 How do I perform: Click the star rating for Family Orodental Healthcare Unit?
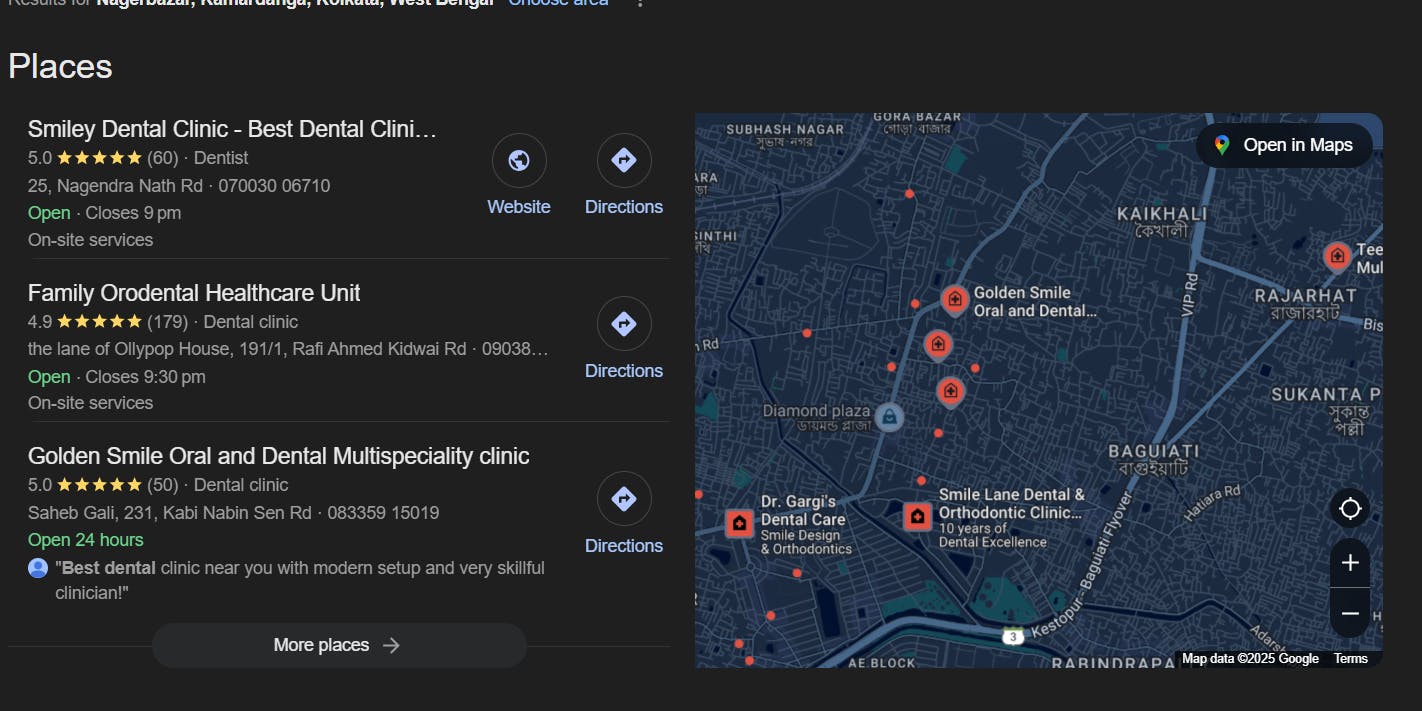click(100, 321)
